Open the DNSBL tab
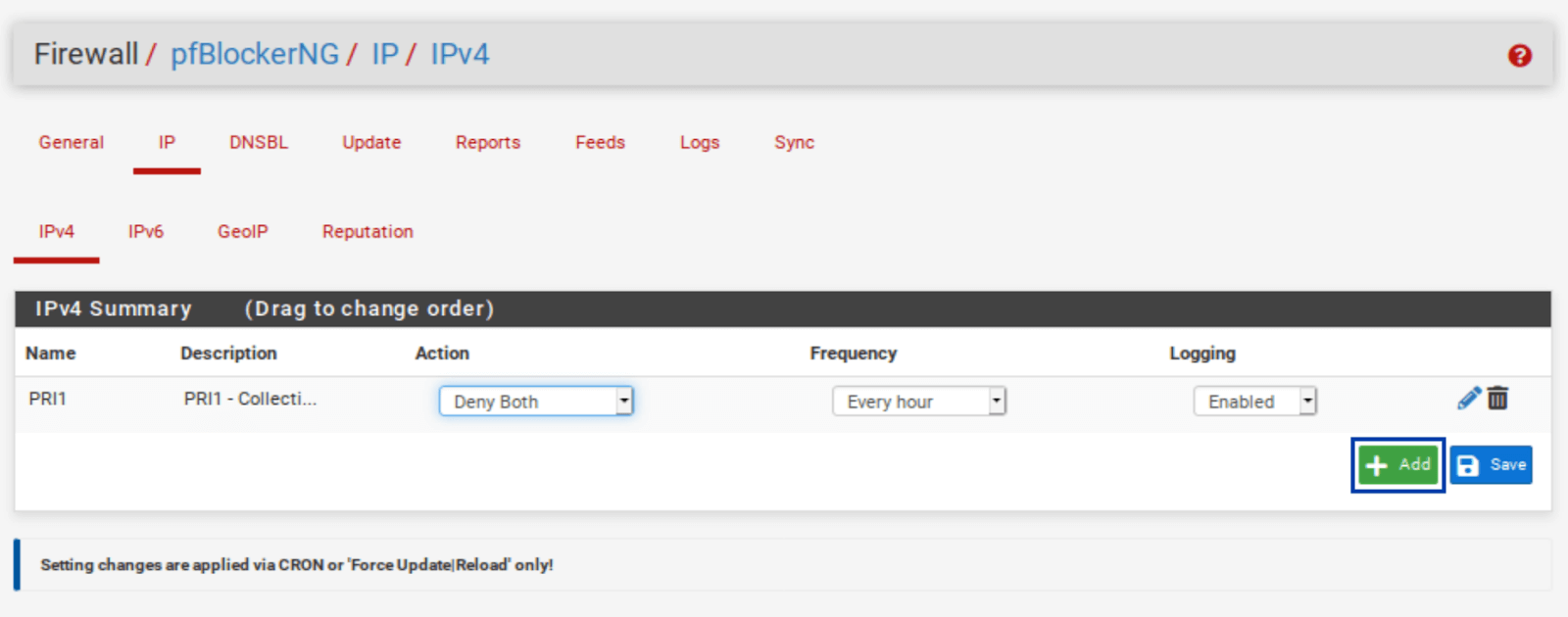 (259, 142)
